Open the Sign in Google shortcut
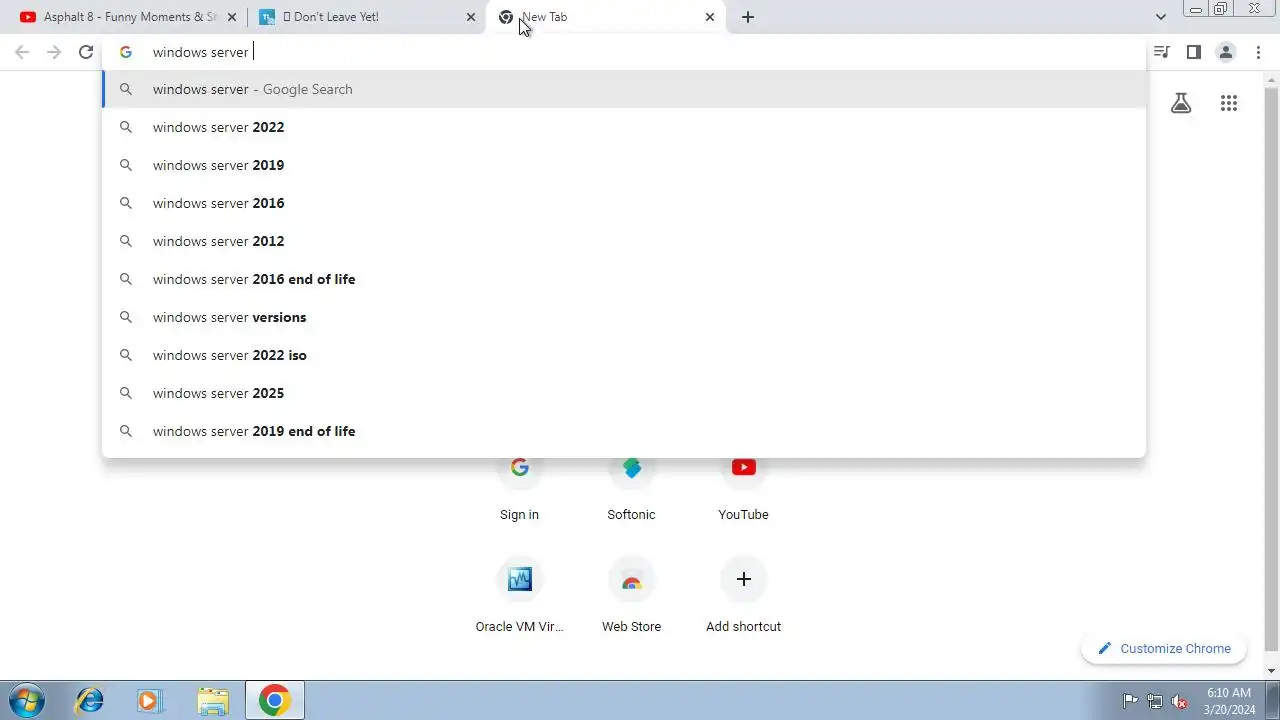 pos(519,485)
